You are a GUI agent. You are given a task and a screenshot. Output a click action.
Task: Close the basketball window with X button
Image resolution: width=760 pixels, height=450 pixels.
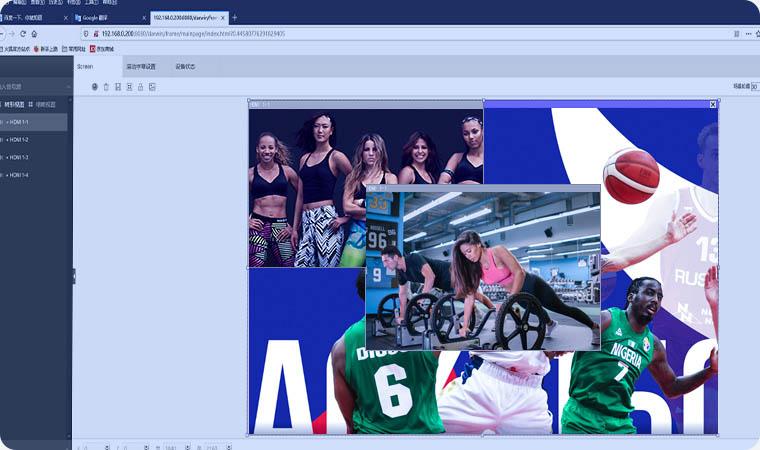pyautogui.click(x=713, y=104)
